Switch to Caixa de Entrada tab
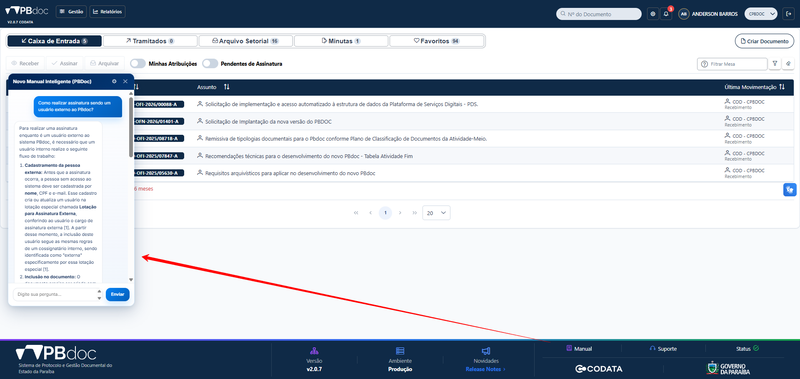 [x=54, y=41]
